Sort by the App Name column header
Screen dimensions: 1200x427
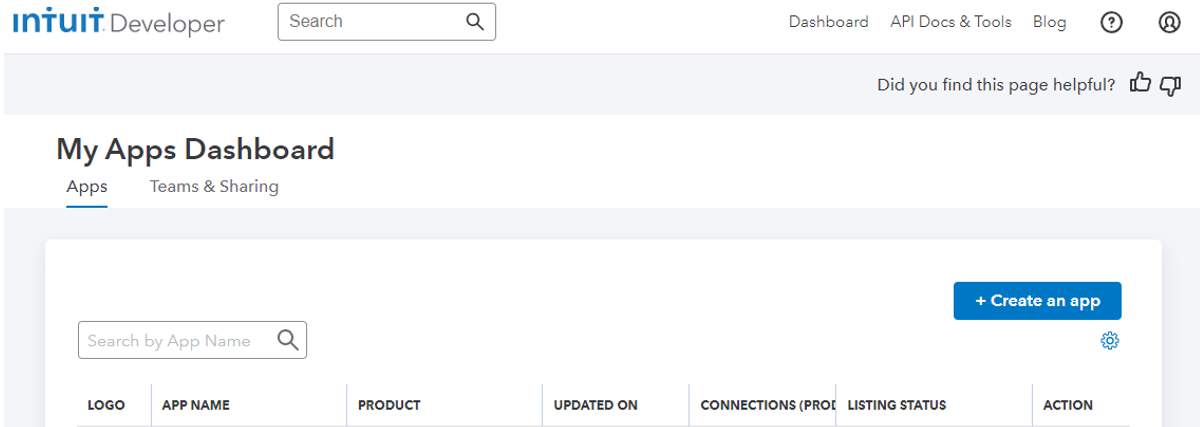(x=196, y=405)
